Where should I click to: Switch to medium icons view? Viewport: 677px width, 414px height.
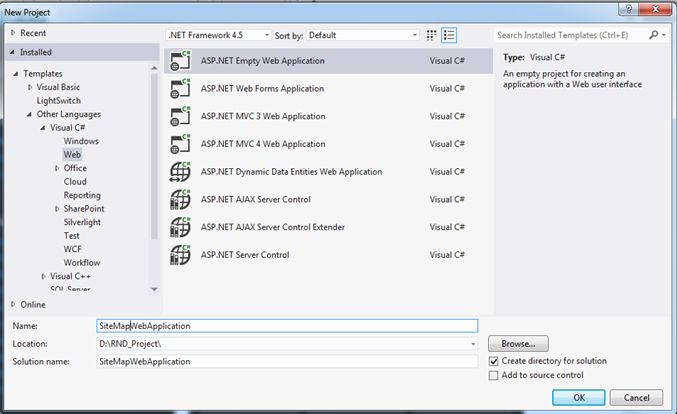[x=432, y=35]
